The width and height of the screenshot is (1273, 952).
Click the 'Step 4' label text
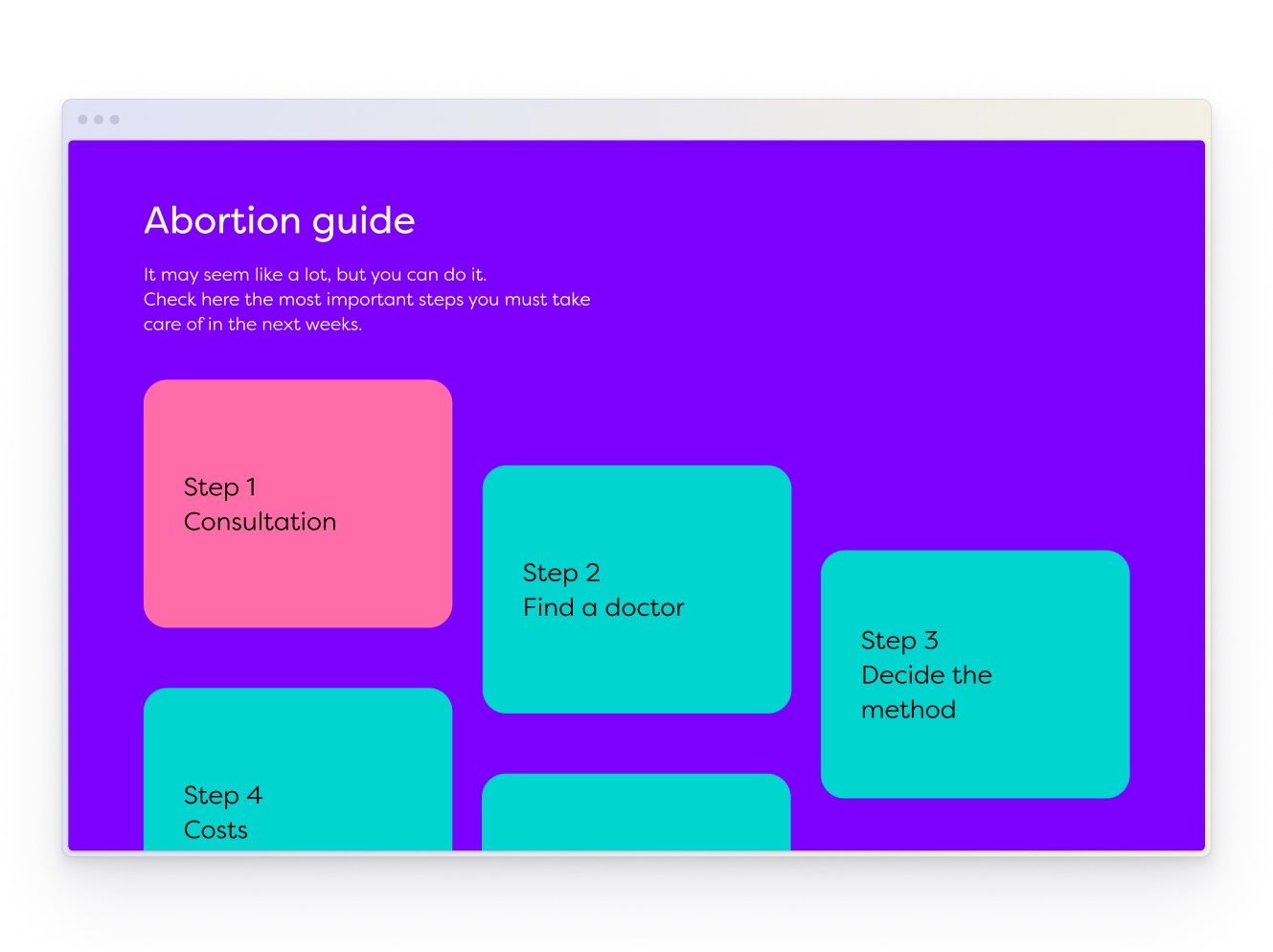222,796
